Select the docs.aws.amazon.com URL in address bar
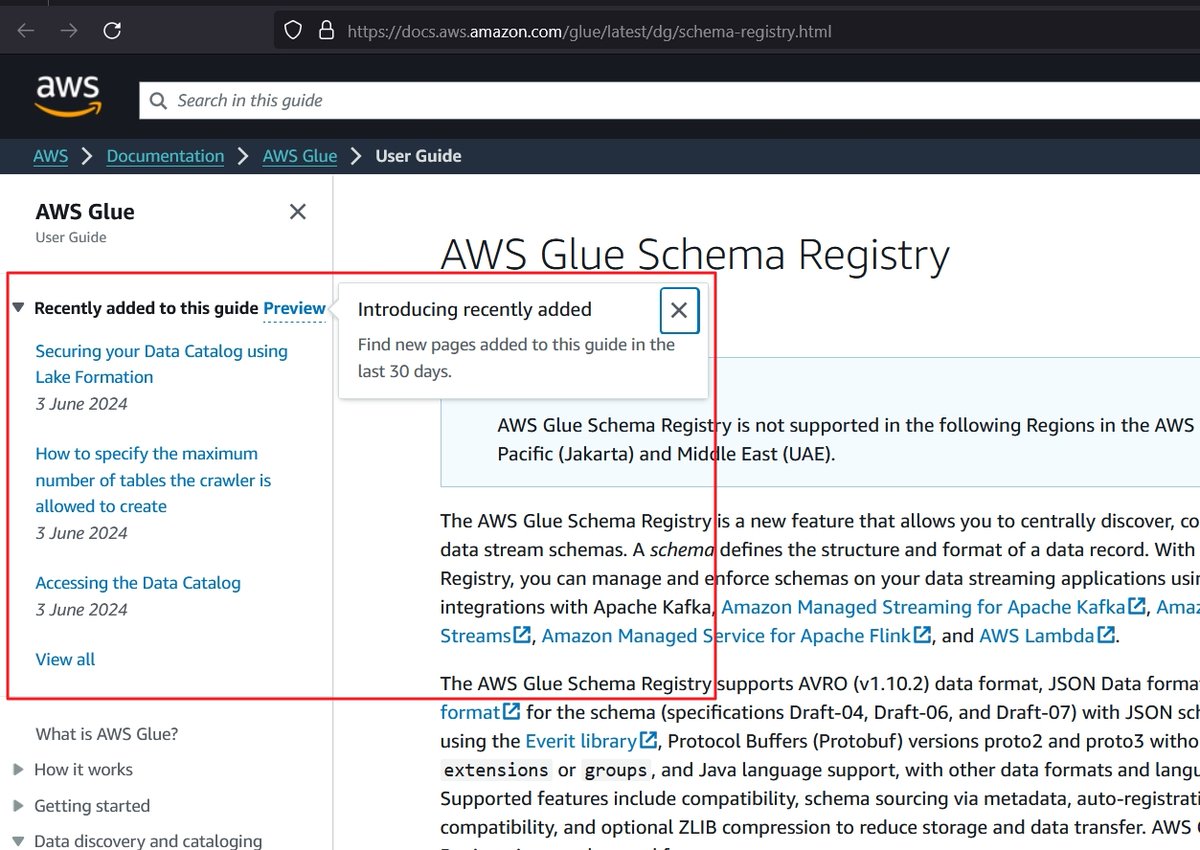The height and width of the screenshot is (850, 1200). click(x=589, y=31)
